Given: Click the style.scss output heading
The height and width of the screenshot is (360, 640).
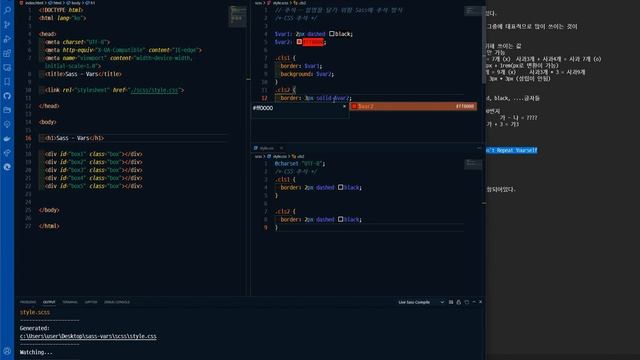Looking at the screenshot, I should coord(35,312).
